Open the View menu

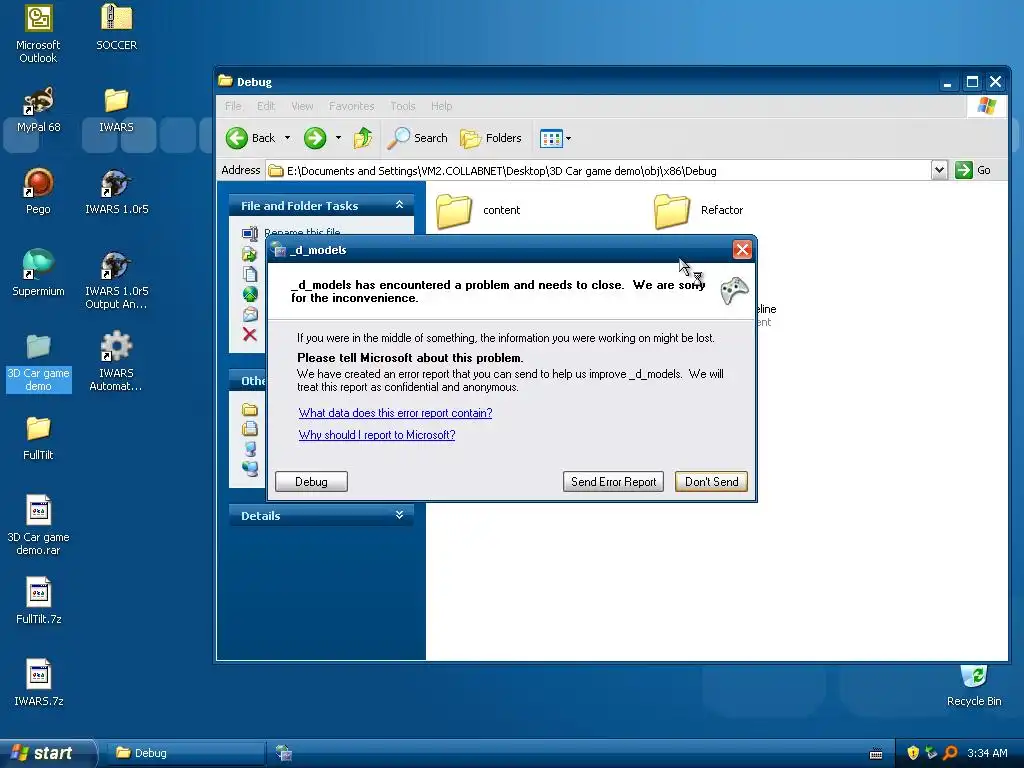point(302,106)
